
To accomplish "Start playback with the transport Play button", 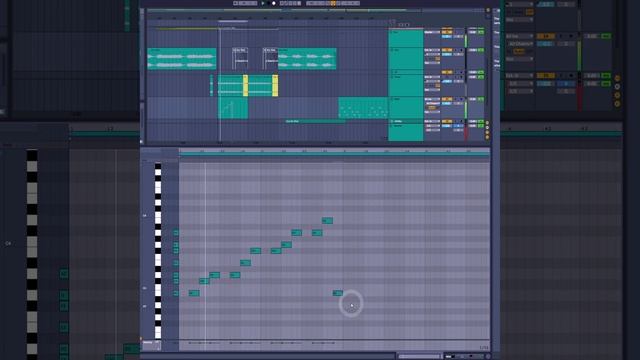I will [263, 3].
